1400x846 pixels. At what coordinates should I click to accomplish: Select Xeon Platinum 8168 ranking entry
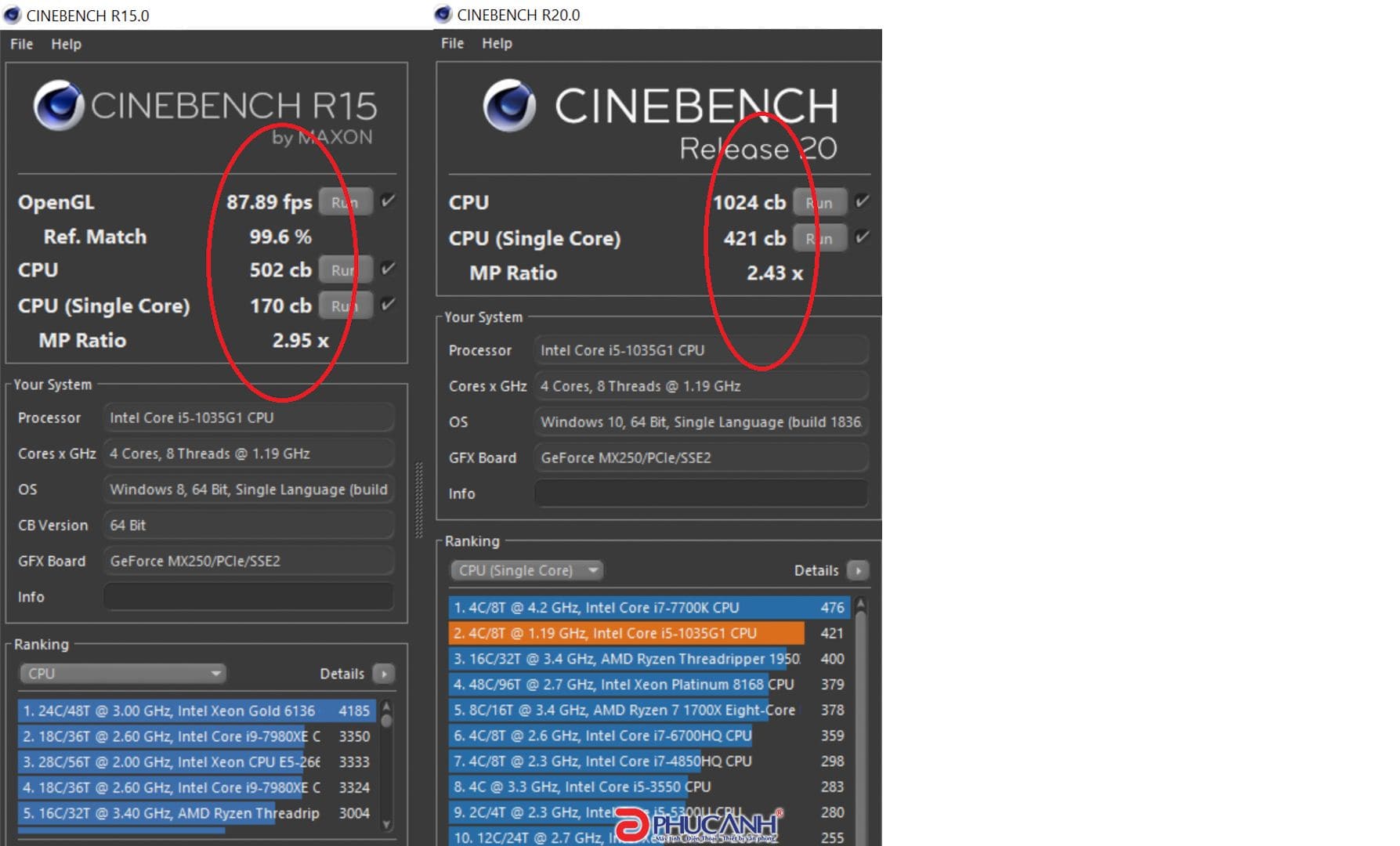tap(649, 684)
